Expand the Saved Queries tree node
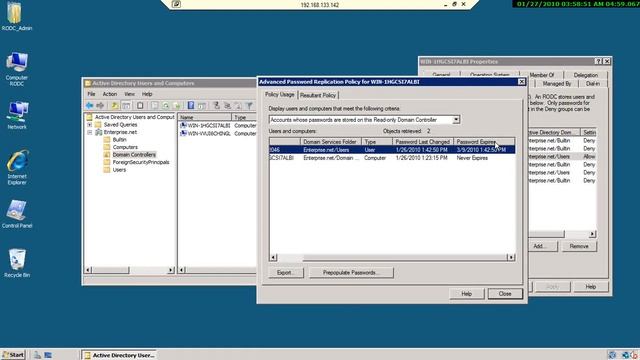 pyautogui.click(x=89, y=124)
